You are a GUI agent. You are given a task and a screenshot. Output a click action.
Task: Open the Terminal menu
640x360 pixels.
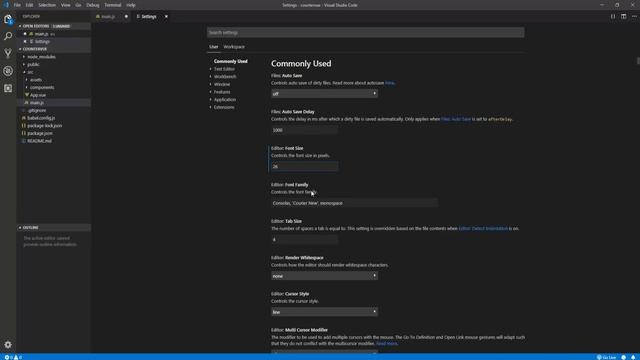(113, 5)
